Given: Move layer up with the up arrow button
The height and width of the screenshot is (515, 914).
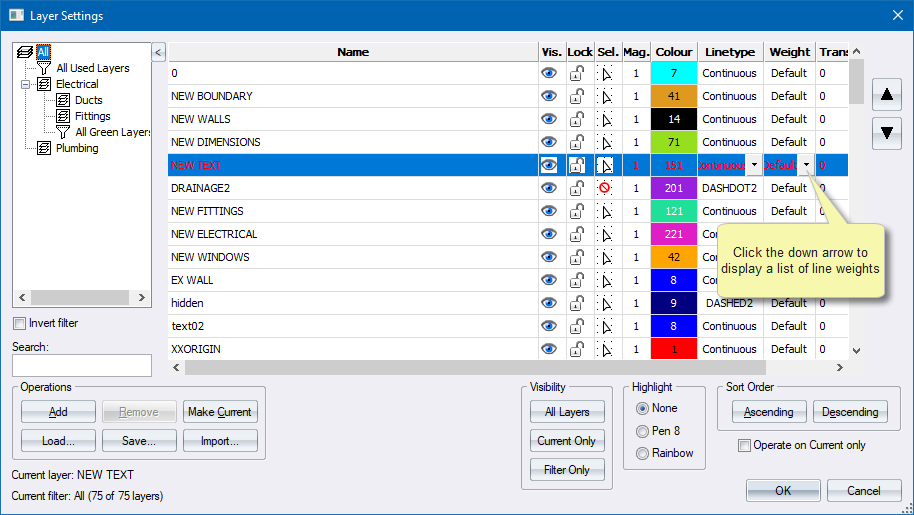Looking at the screenshot, I should coord(886,96).
